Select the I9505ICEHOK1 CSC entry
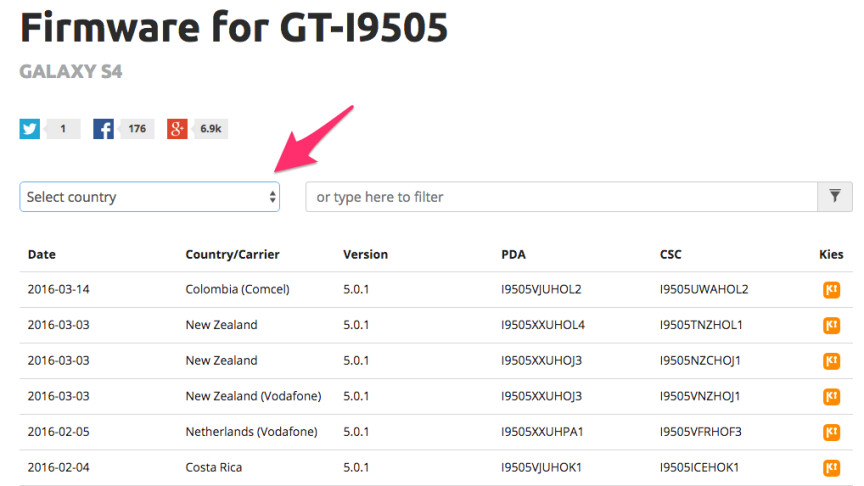 pos(700,468)
